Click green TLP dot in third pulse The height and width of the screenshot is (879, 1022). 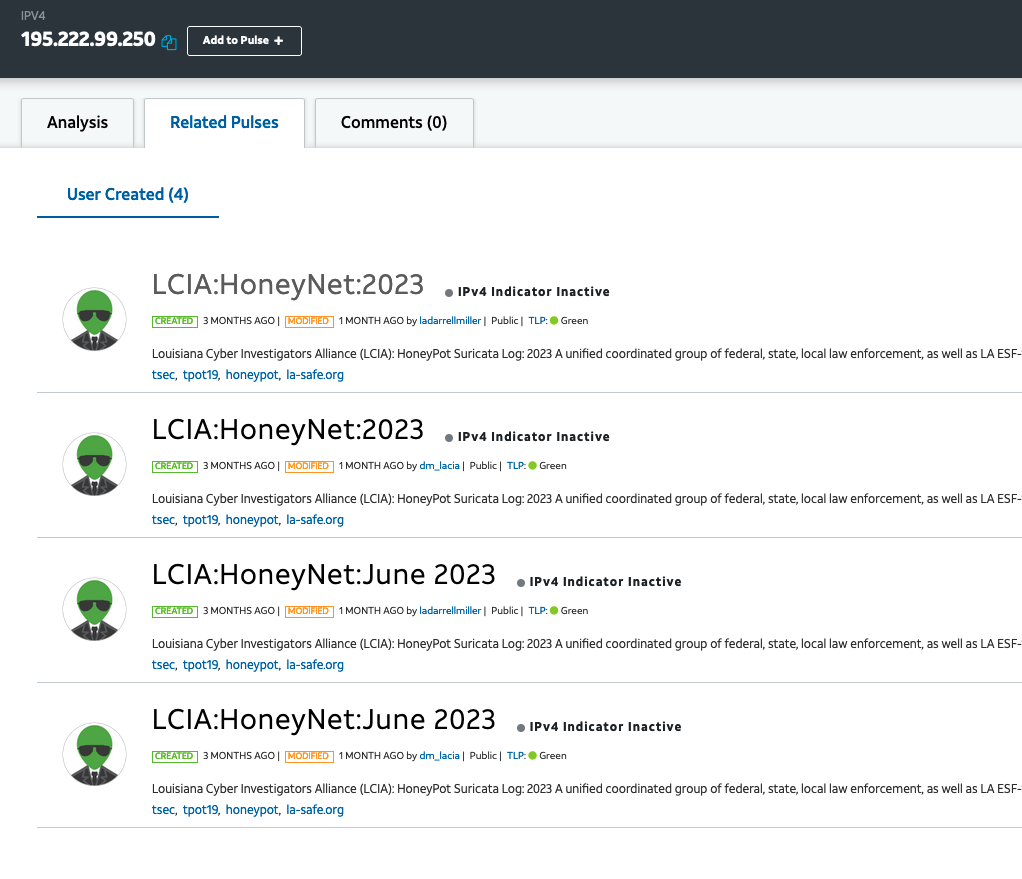coord(554,611)
